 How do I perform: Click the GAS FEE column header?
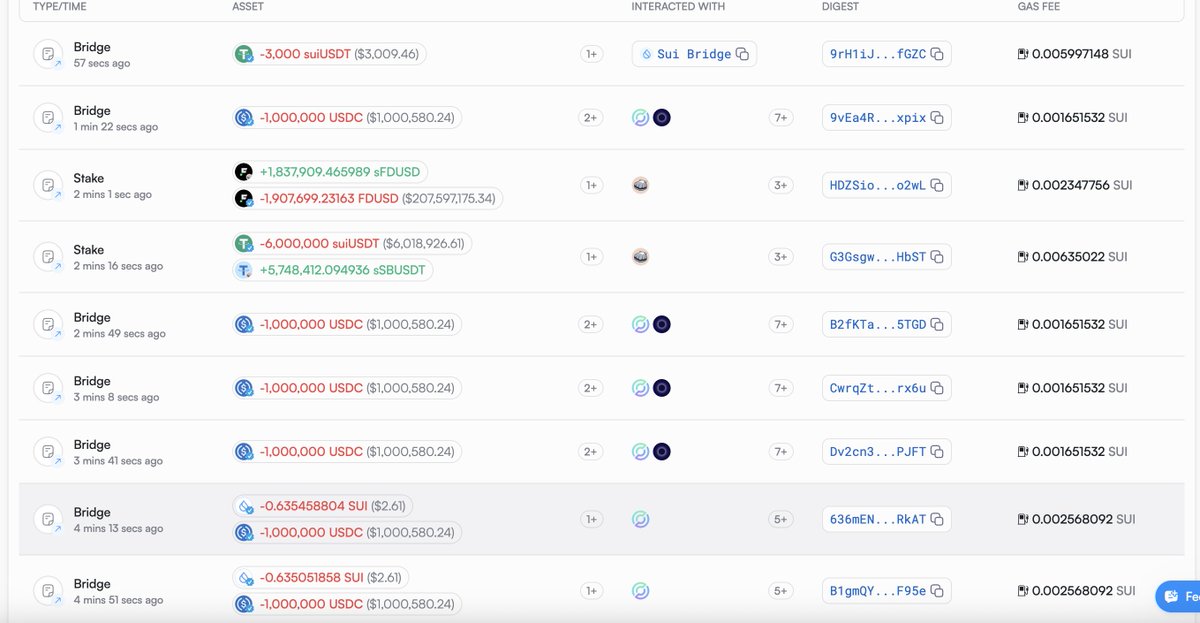[x=1039, y=7]
